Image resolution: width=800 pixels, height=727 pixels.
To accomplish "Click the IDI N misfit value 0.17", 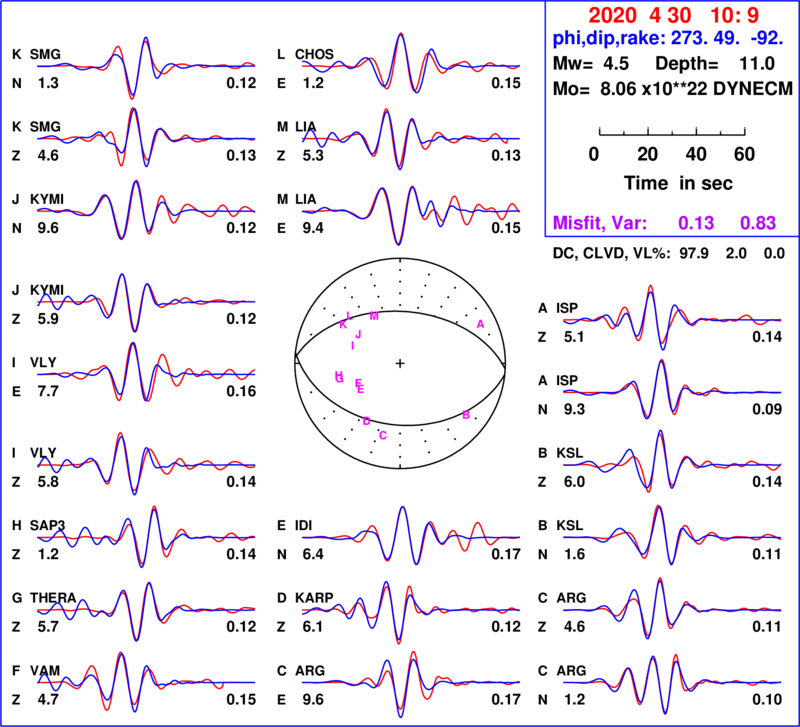I will pyautogui.click(x=506, y=555).
